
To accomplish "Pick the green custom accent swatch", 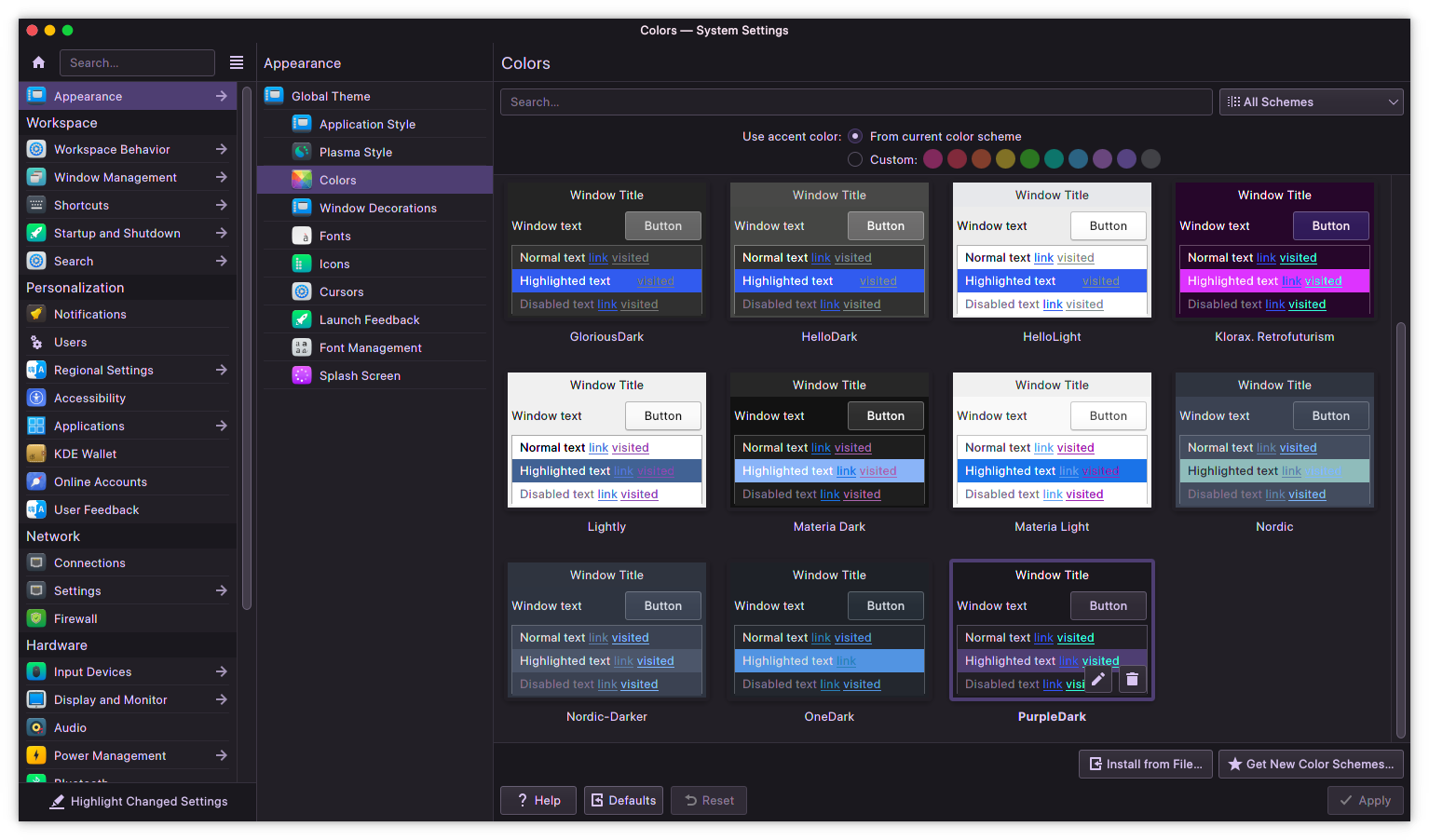I will [x=1029, y=159].
